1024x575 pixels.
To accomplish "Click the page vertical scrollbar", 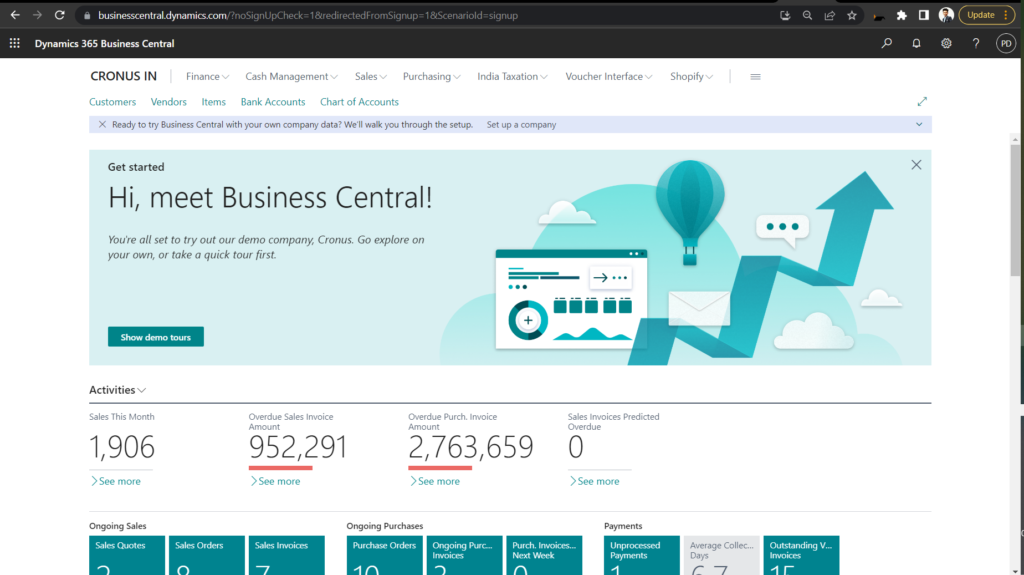I will (x=1015, y=209).
